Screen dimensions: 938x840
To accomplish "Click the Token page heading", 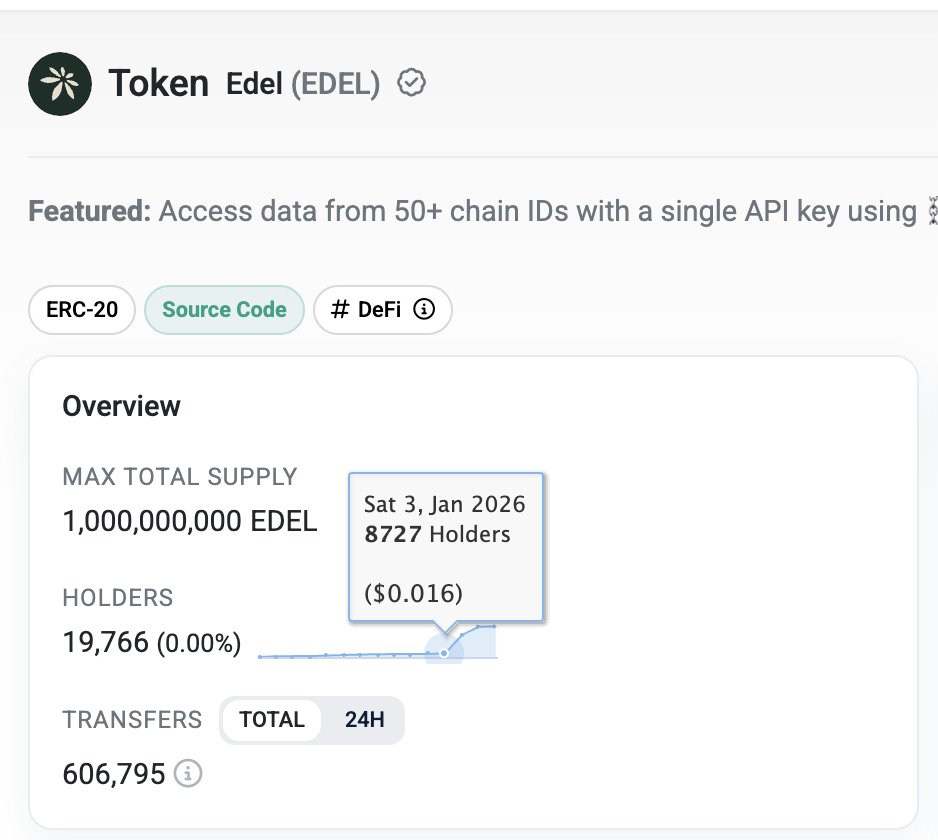I will click(x=158, y=84).
